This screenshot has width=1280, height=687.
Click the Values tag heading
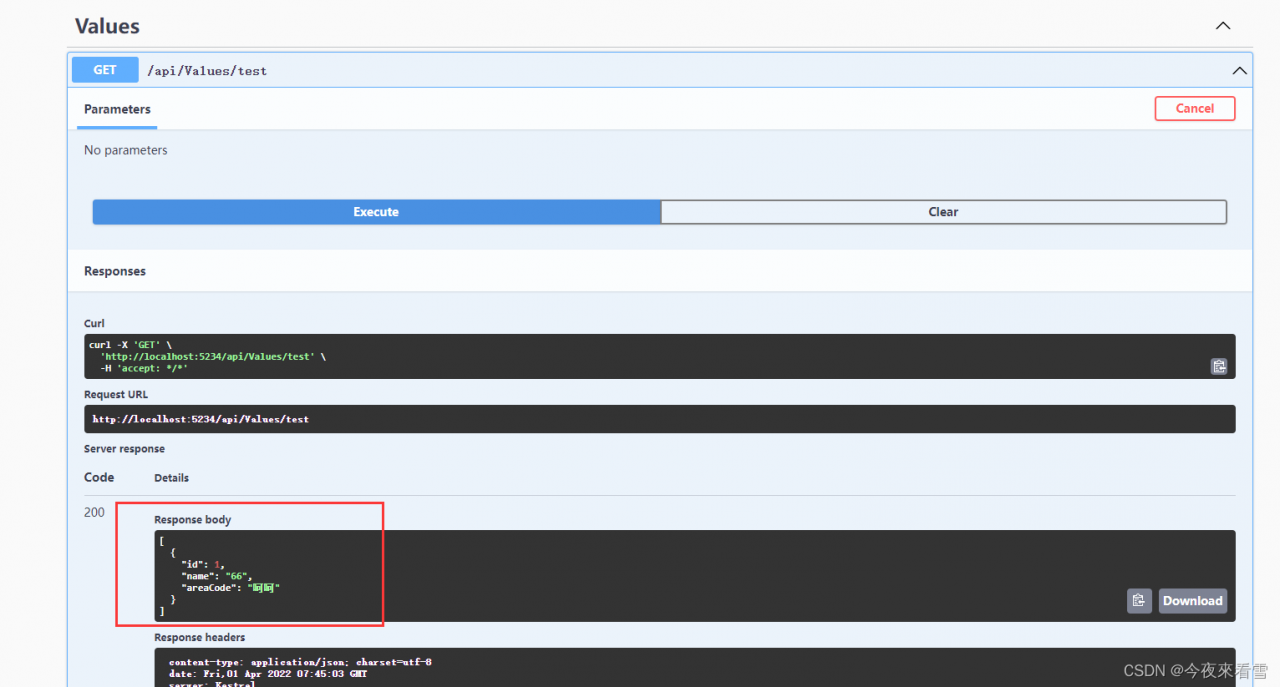[x=108, y=26]
